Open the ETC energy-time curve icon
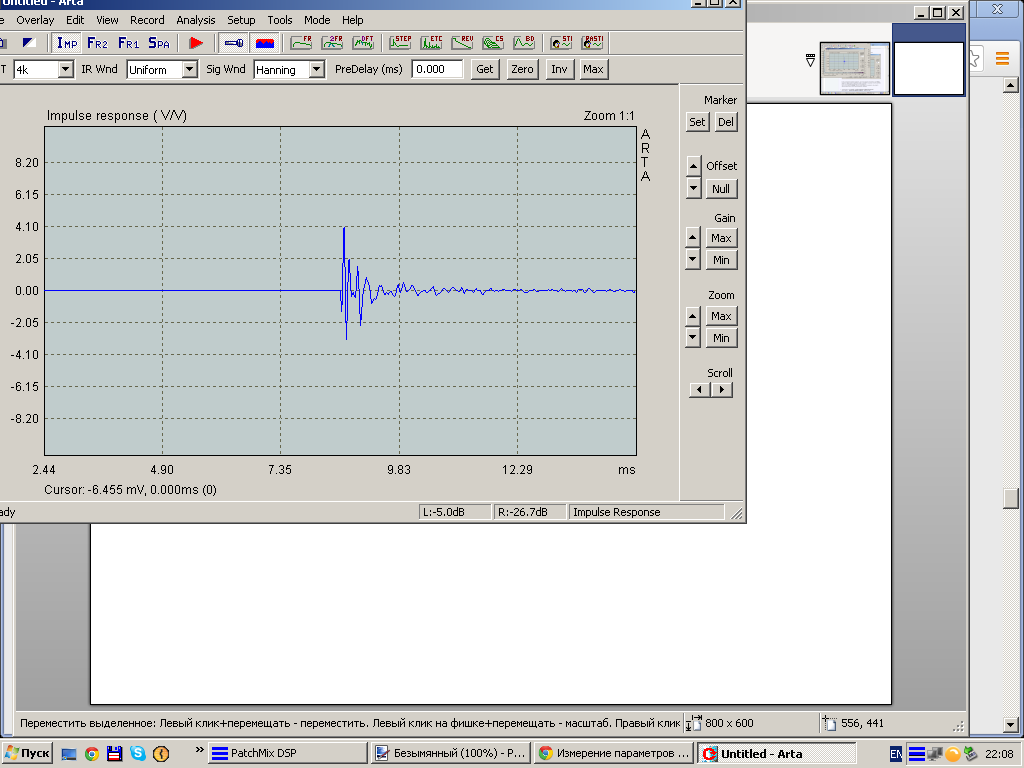1024x768 pixels. [x=432, y=43]
